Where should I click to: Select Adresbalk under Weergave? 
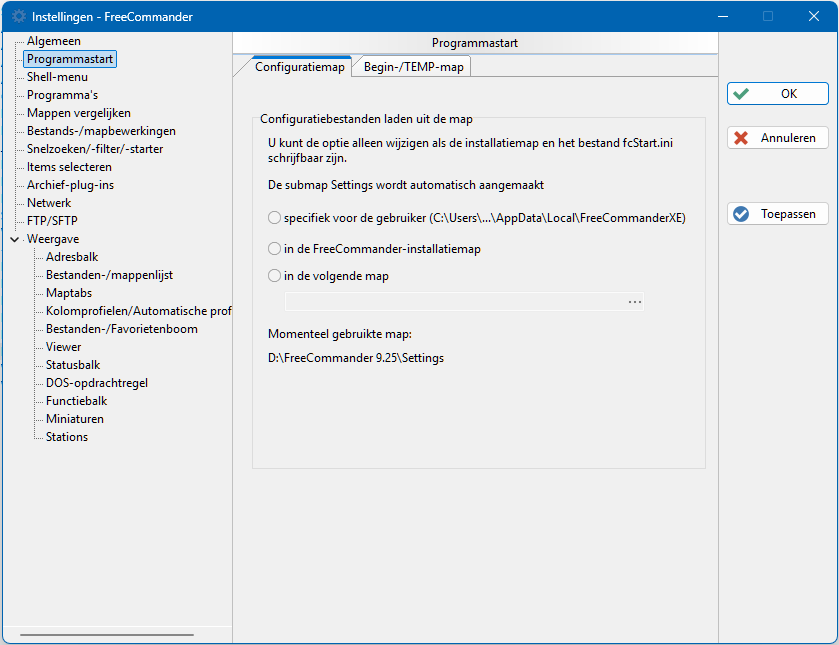click(x=72, y=257)
